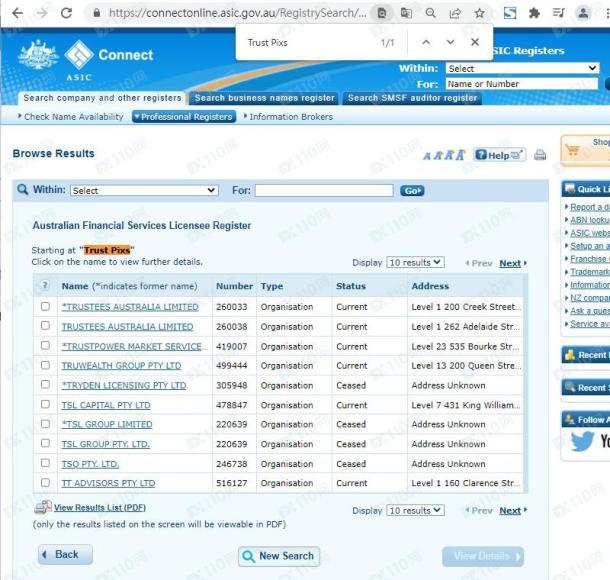Click the browser address bar URL
Viewport: 610px width, 580px height.
(237, 13)
